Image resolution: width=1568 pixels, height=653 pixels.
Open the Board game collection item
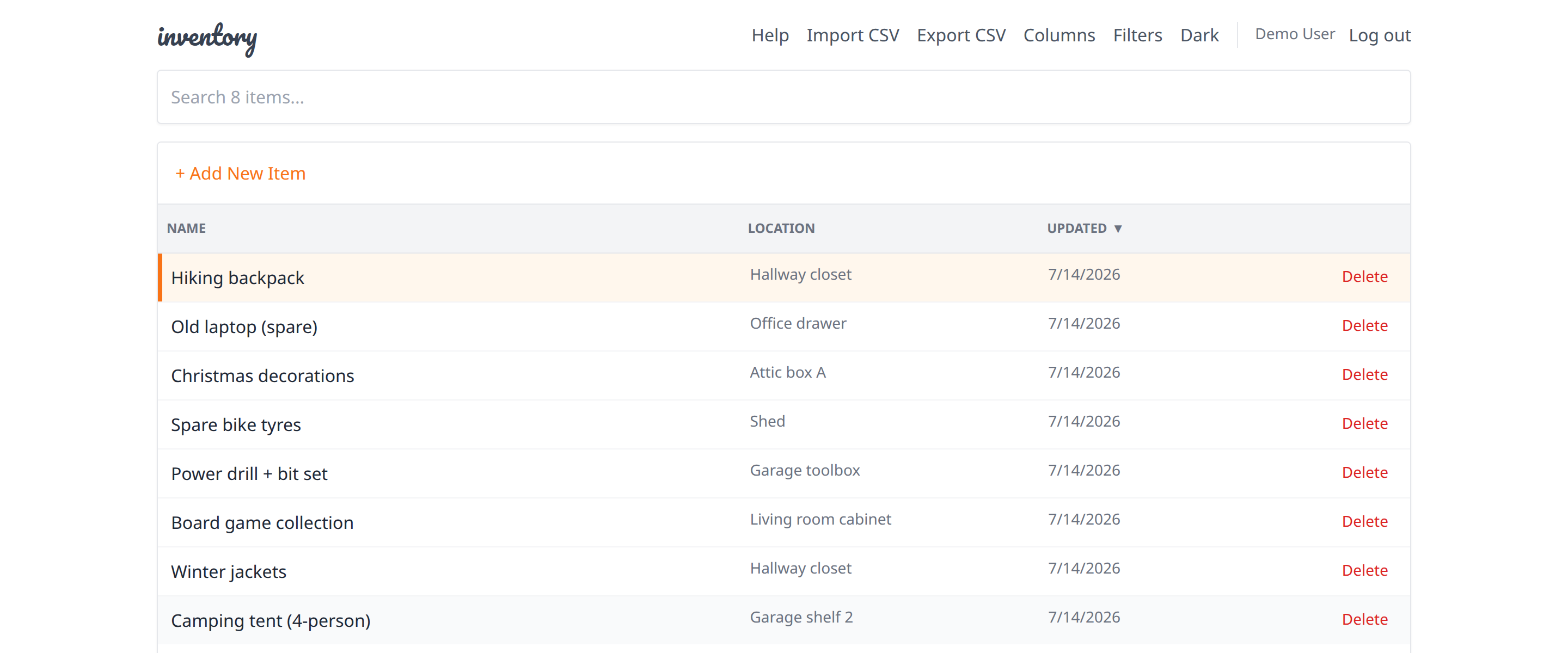tap(262, 523)
